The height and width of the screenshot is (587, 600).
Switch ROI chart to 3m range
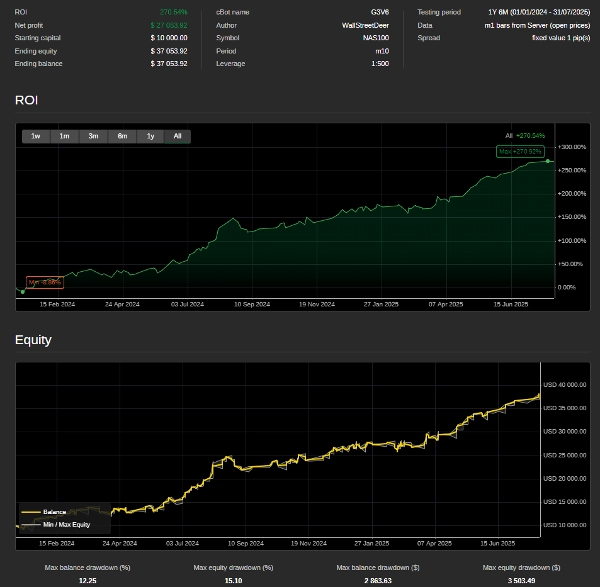point(93,136)
